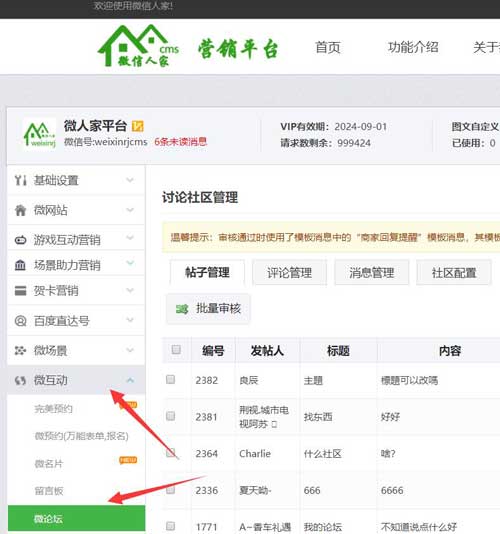500x534 pixels.
Task: Expand the 微网站 menu chevron
Action: [x=130, y=210]
